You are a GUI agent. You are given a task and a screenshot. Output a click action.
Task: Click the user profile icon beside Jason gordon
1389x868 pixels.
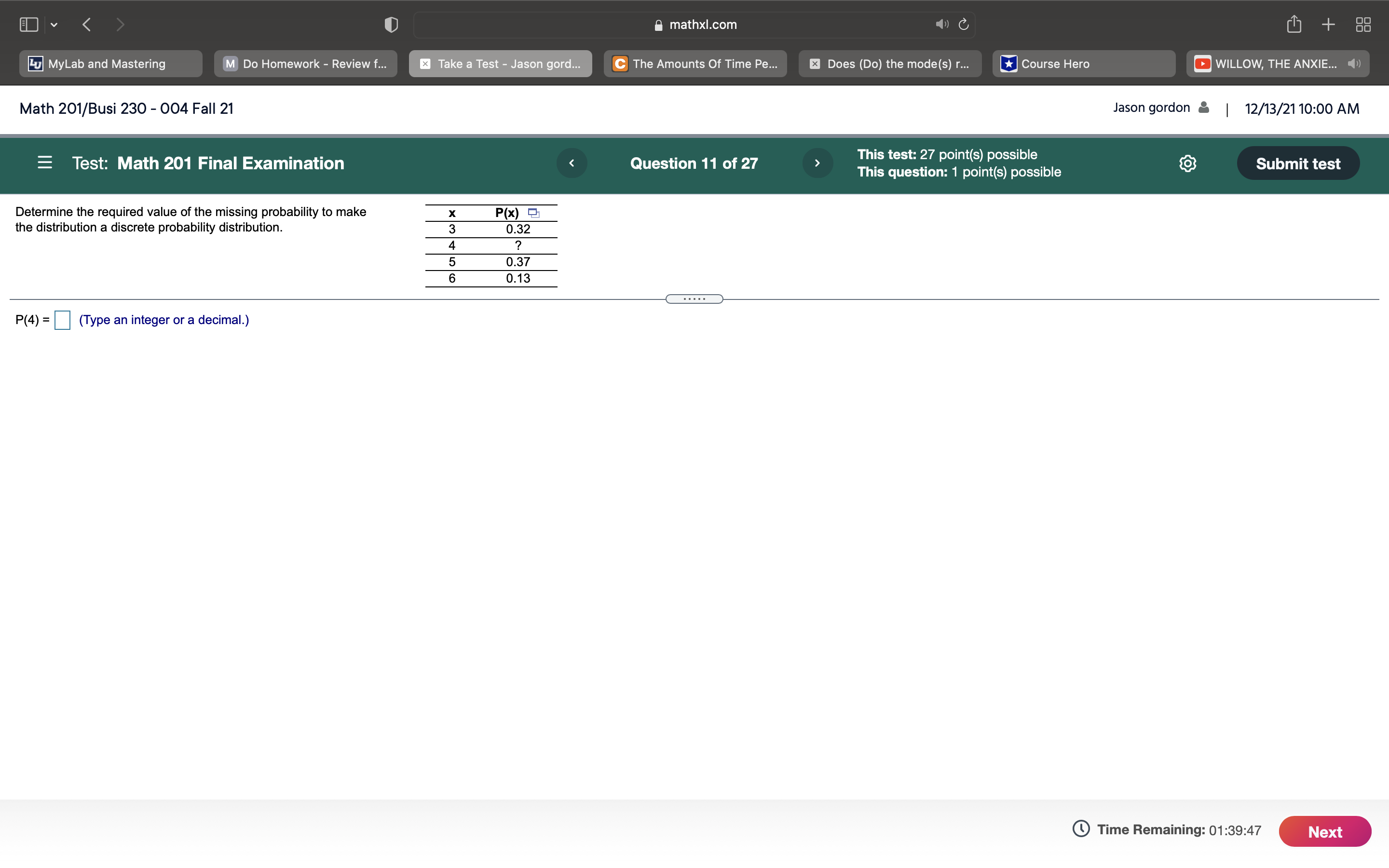[1204, 108]
